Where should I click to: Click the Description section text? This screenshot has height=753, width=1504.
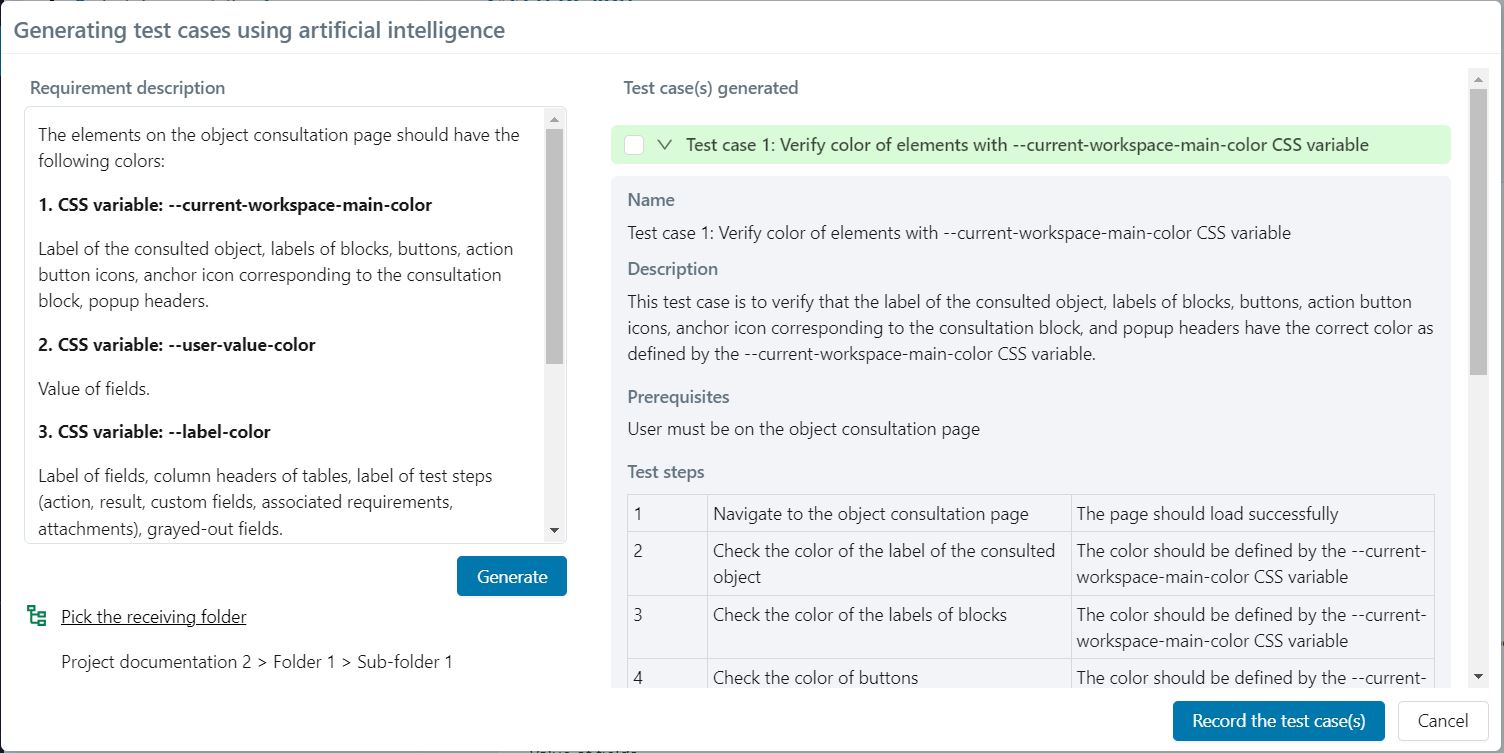point(1030,325)
